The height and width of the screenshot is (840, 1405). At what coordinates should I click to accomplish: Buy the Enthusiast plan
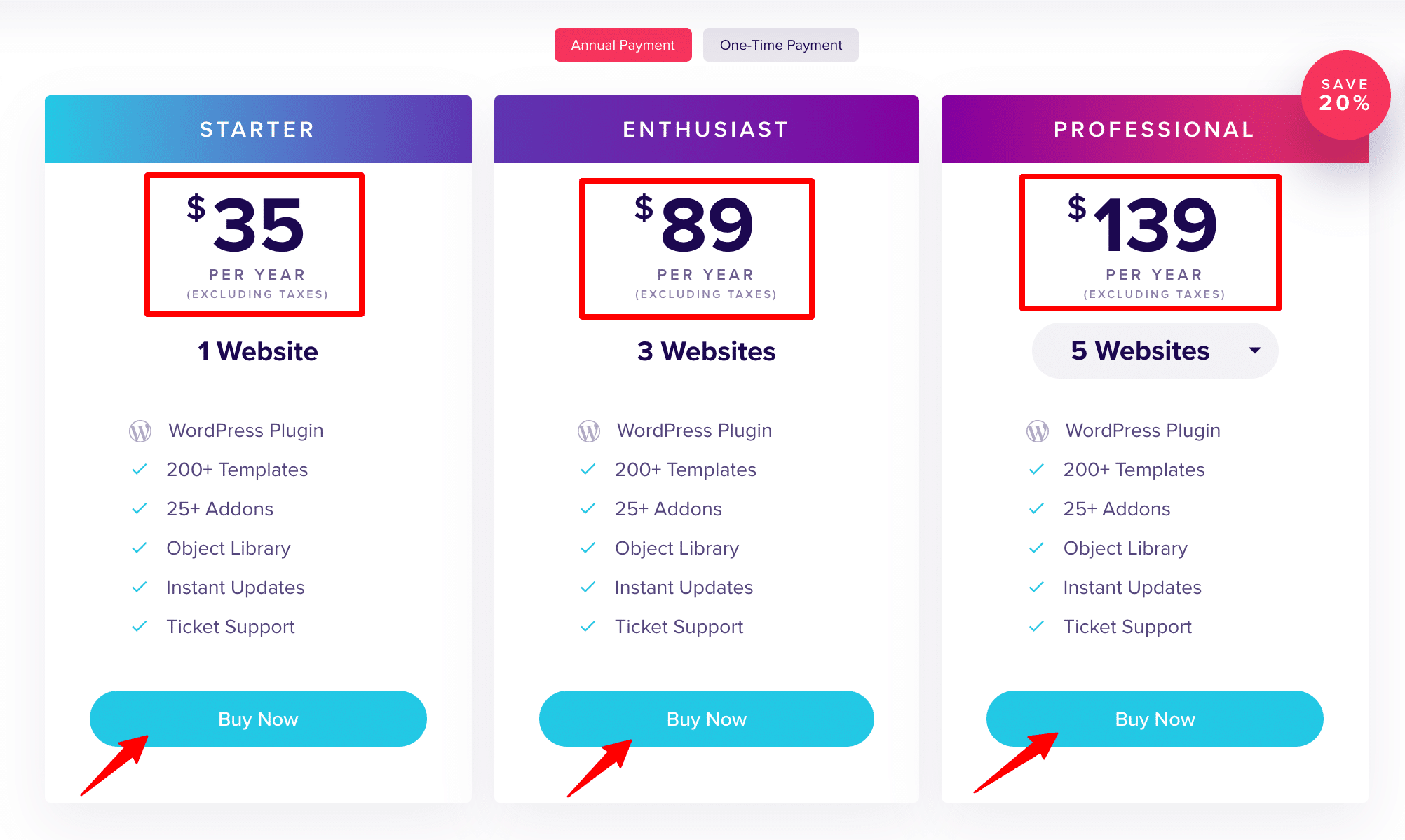point(707,719)
